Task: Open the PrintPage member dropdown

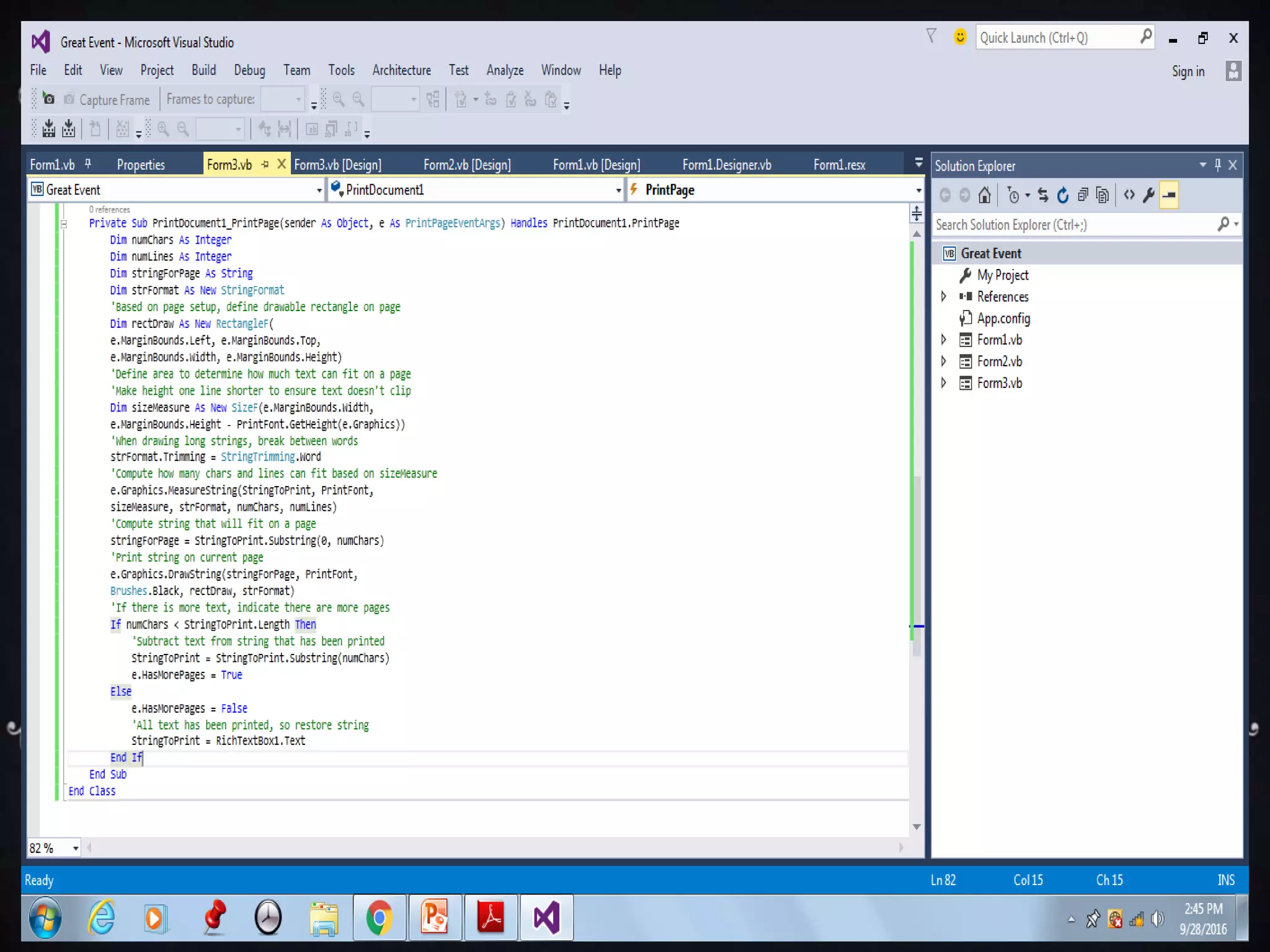Action: [918, 190]
